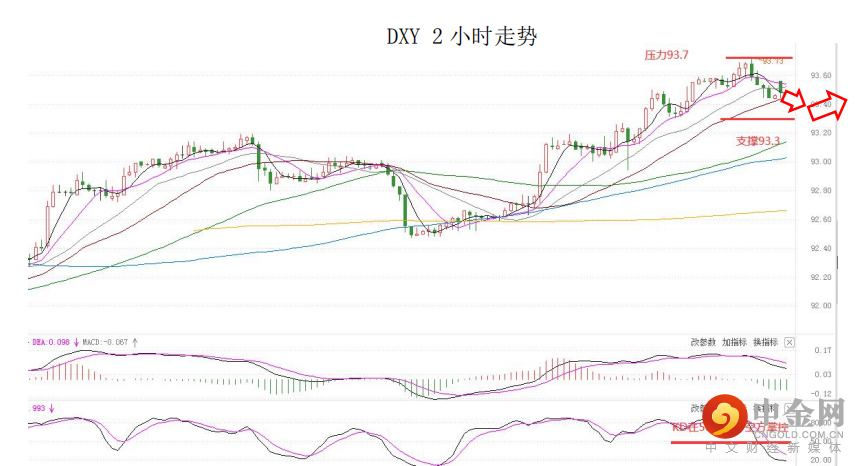Viewport: 859px width, 466px height.
Task: Click the 92.80 price axis label
Action: tap(821, 191)
